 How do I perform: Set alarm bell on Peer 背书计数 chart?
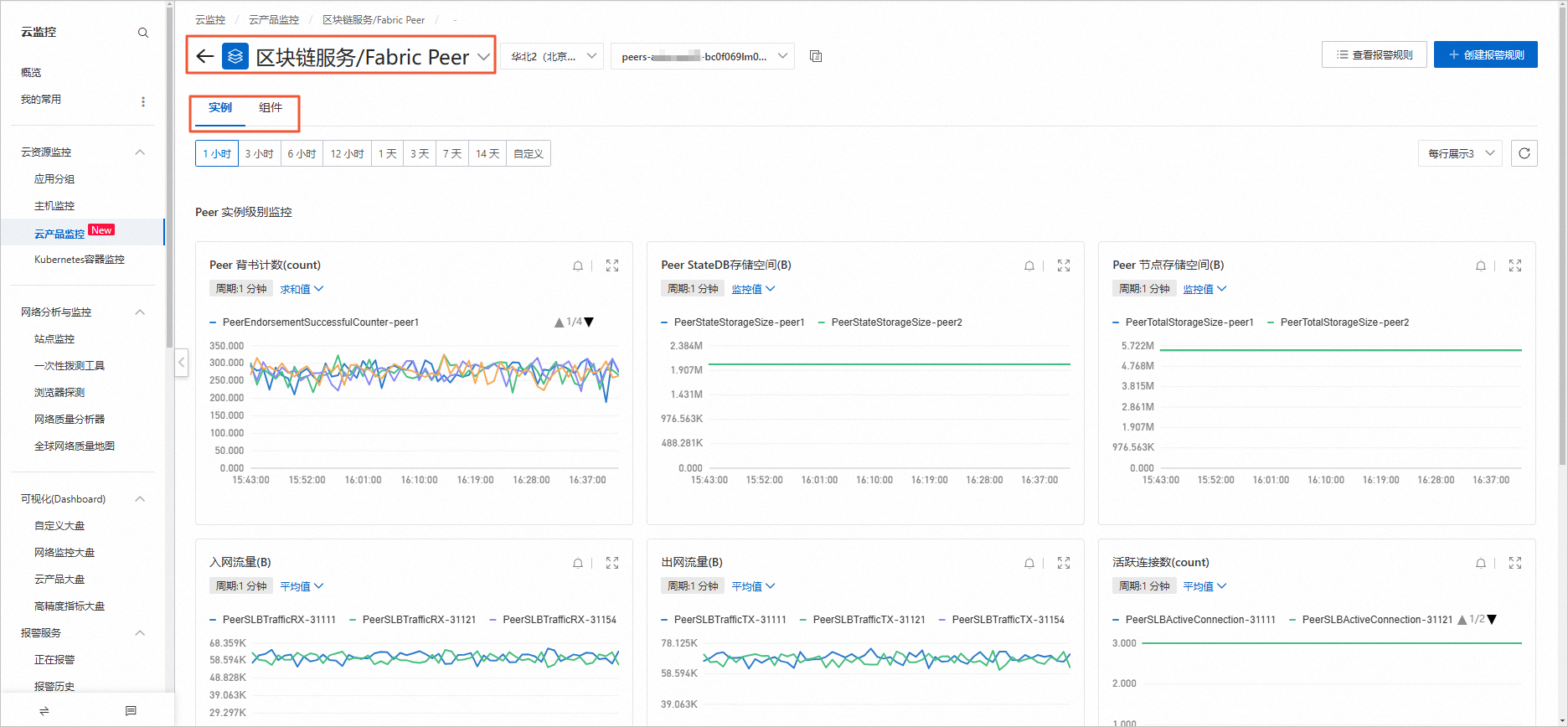pyautogui.click(x=578, y=266)
